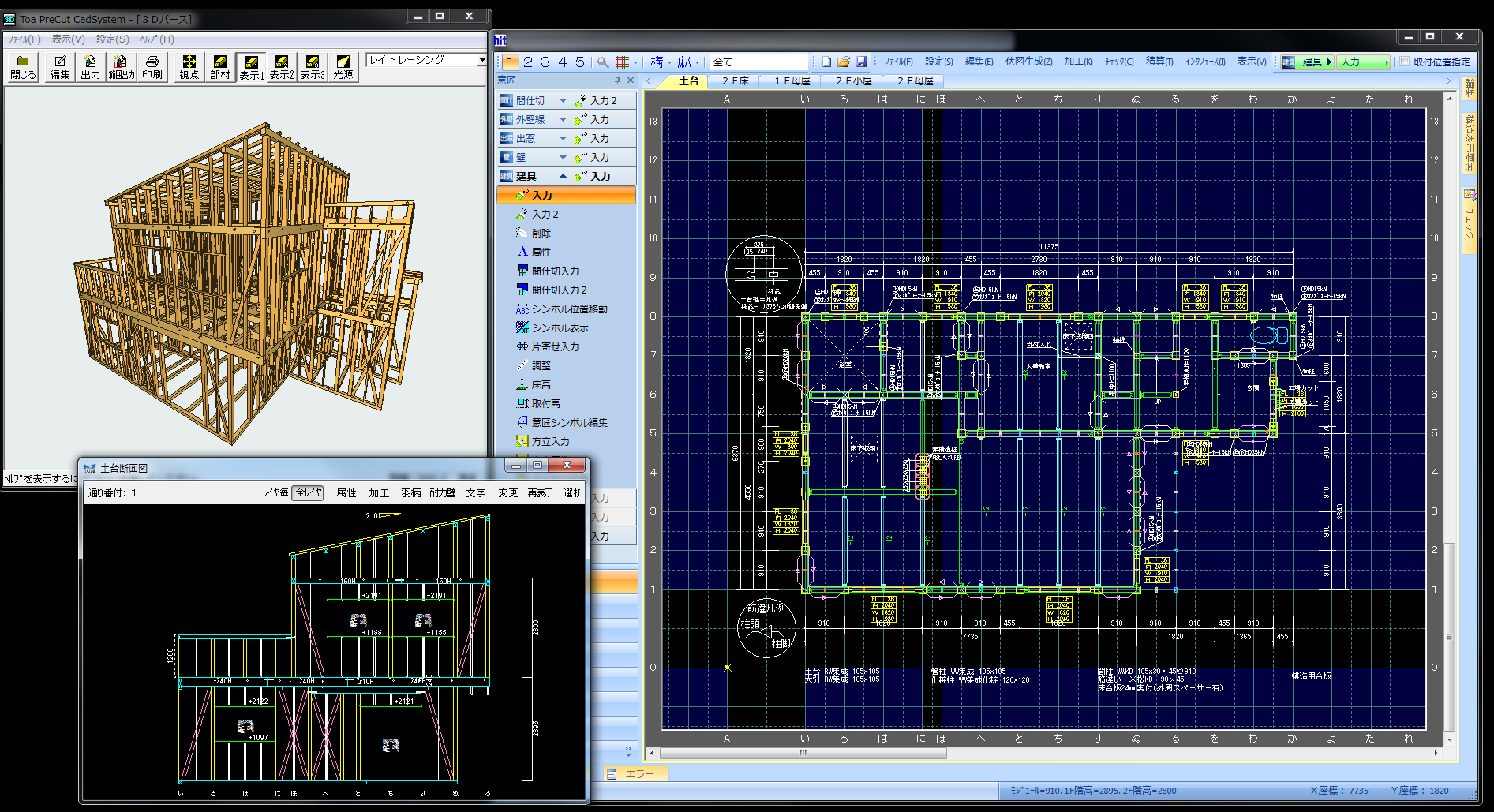
Task: Toggle 表示2 display mode in 3D viewer
Action: click(x=281, y=66)
